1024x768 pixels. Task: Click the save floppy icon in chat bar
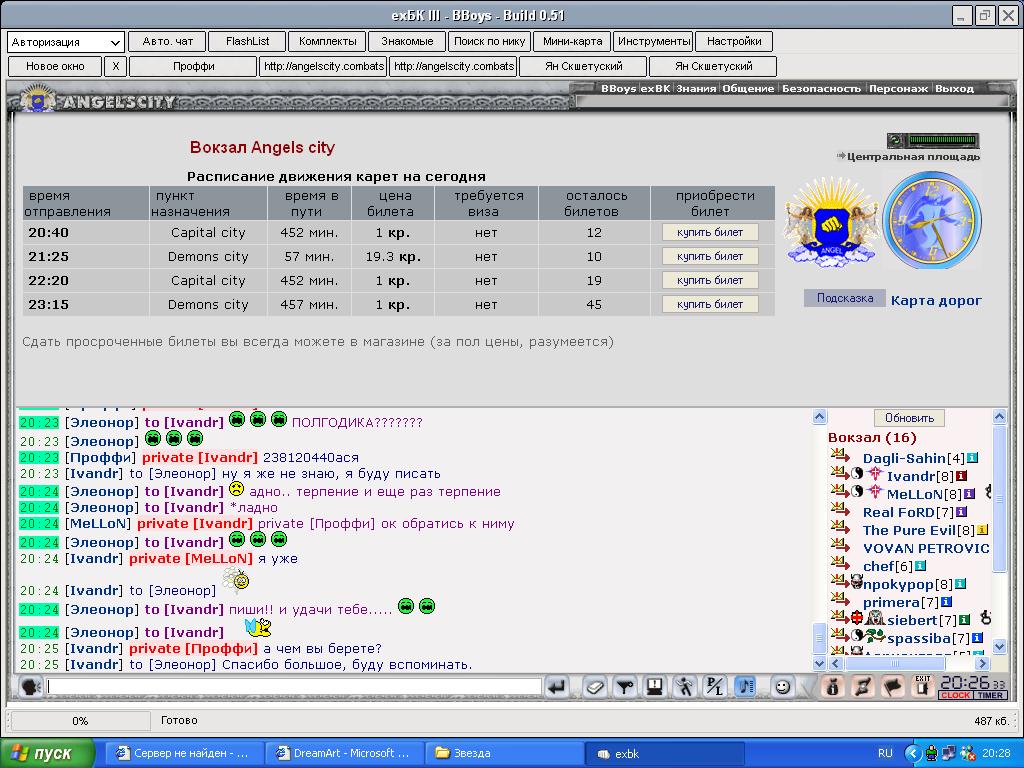(x=654, y=686)
